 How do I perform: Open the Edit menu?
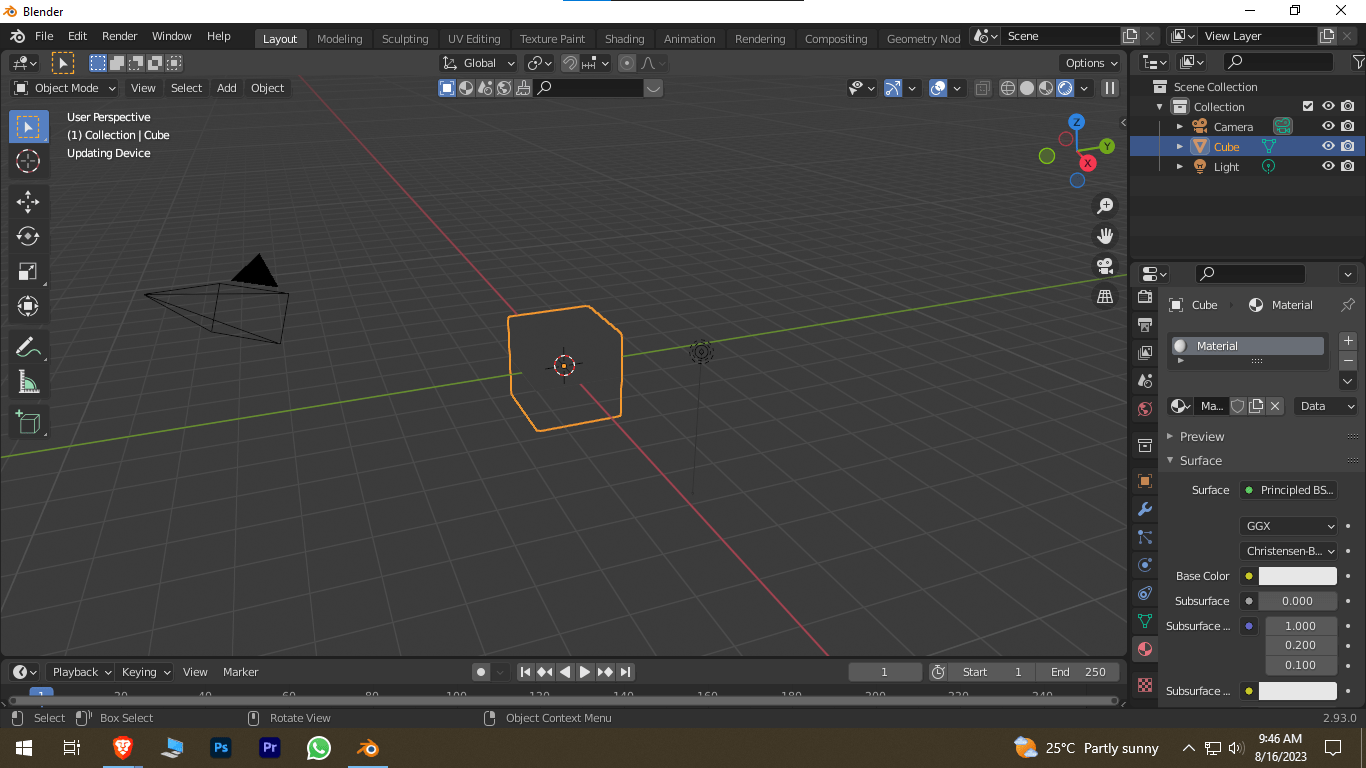(x=77, y=36)
